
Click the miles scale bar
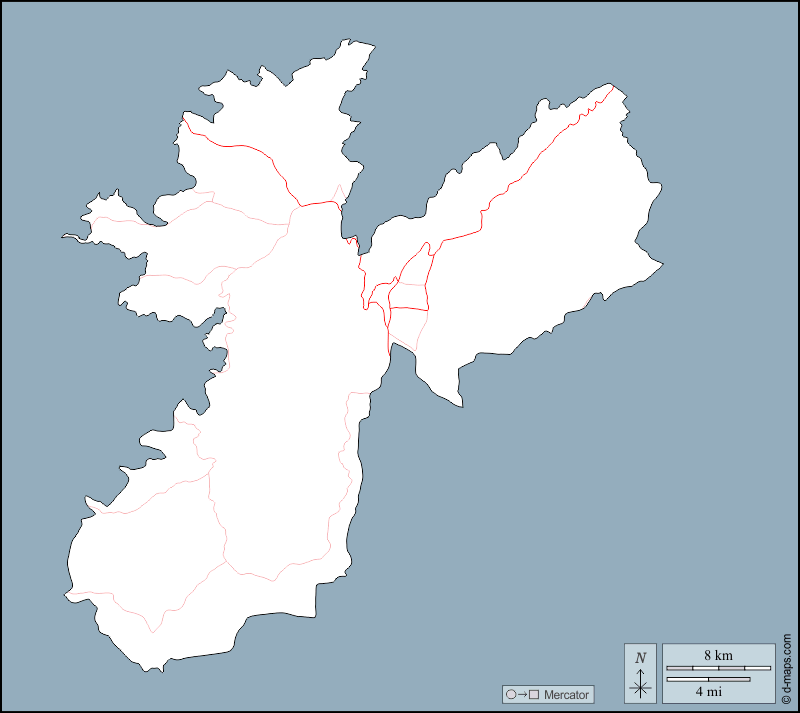tap(708, 679)
